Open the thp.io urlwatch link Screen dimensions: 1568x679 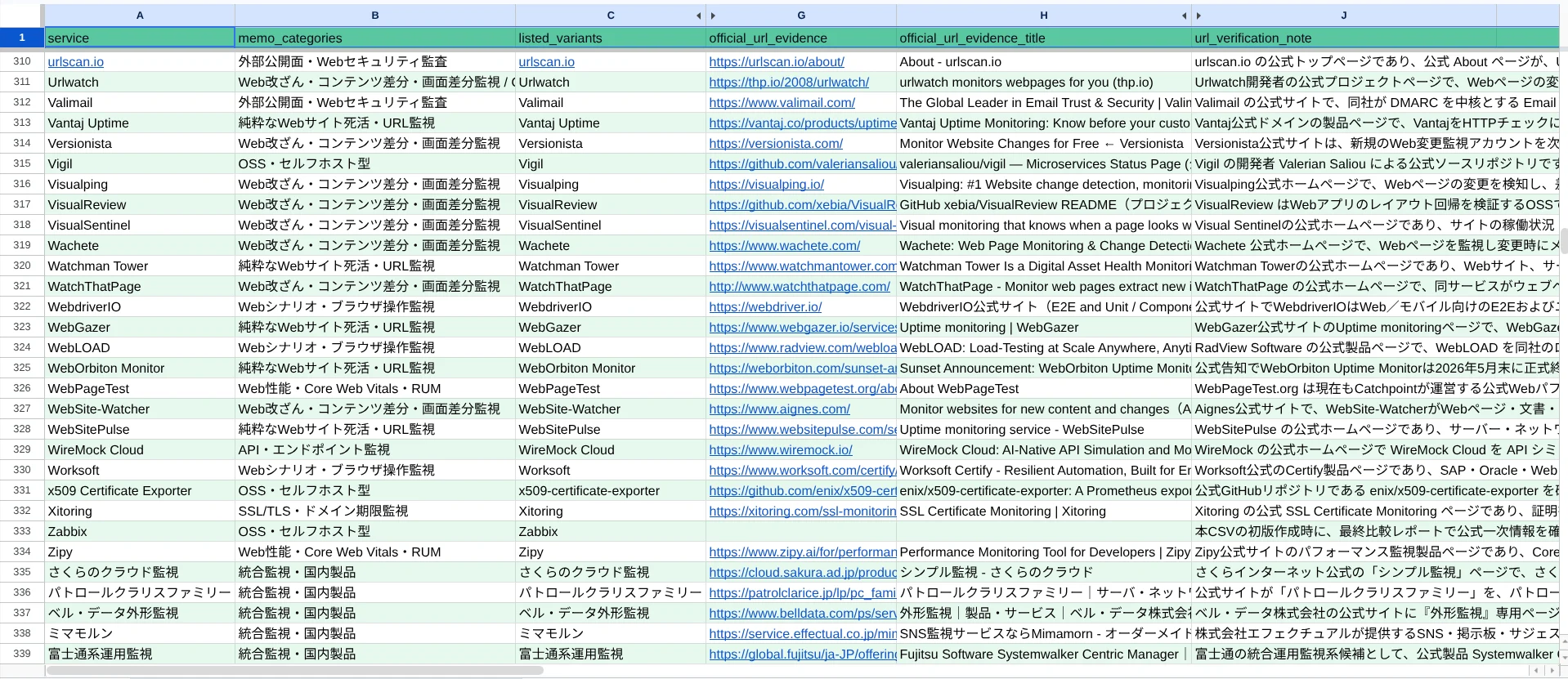pos(789,82)
